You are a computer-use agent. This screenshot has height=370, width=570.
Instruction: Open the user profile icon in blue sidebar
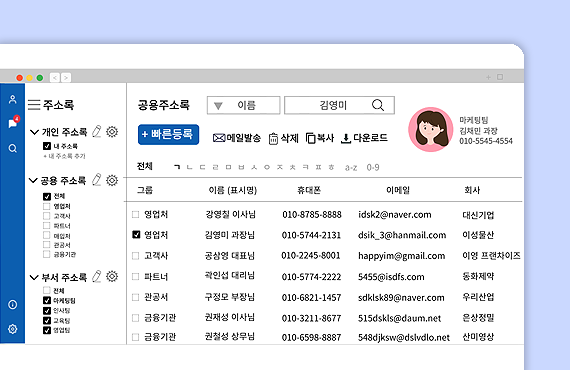[13, 99]
